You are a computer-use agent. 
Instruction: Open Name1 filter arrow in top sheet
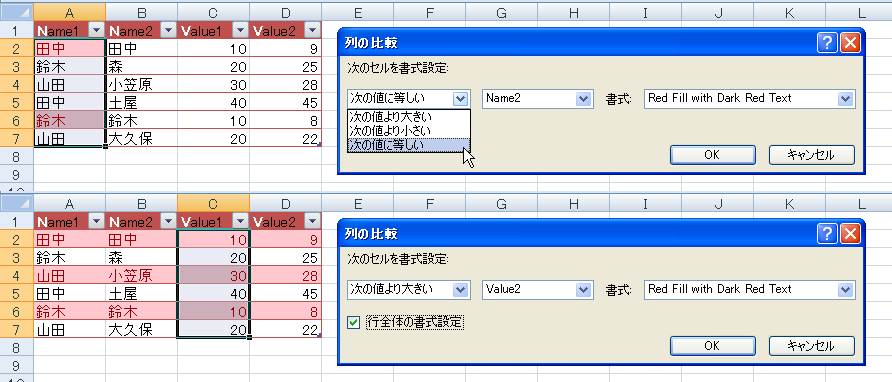[97, 31]
